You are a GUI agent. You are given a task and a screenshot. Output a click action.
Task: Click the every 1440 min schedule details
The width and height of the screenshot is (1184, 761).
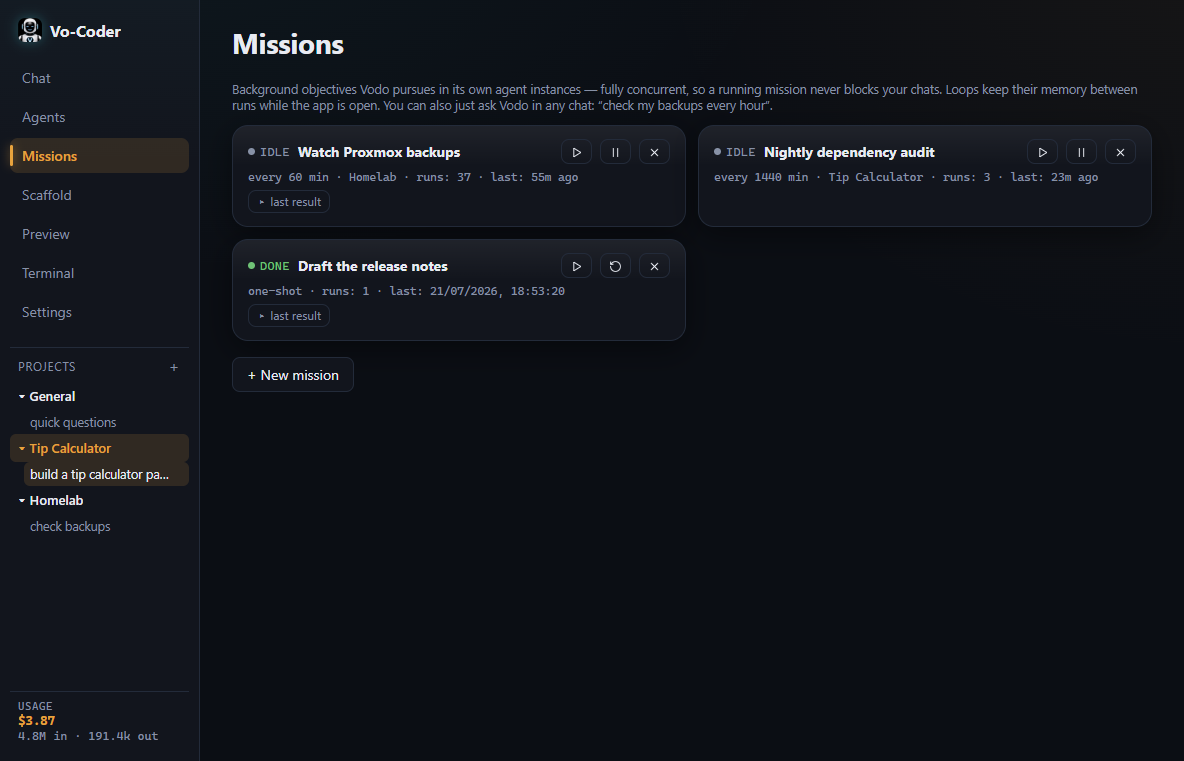[x=906, y=177]
